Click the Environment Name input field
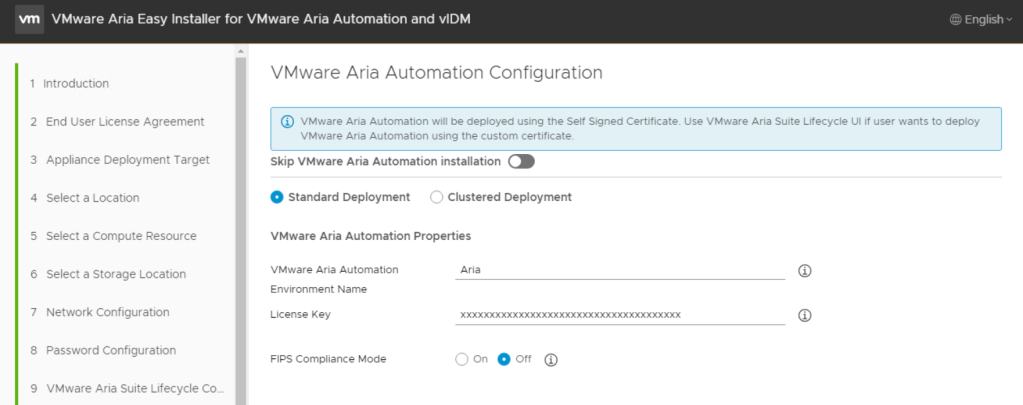 click(619, 270)
